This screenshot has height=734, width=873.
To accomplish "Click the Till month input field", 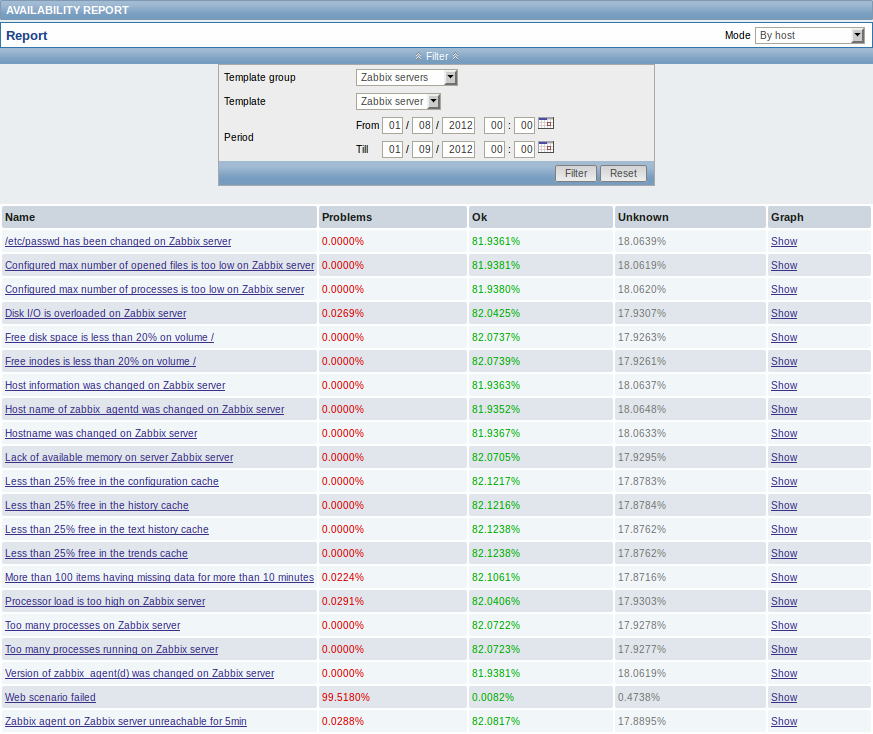I will 423,149.
